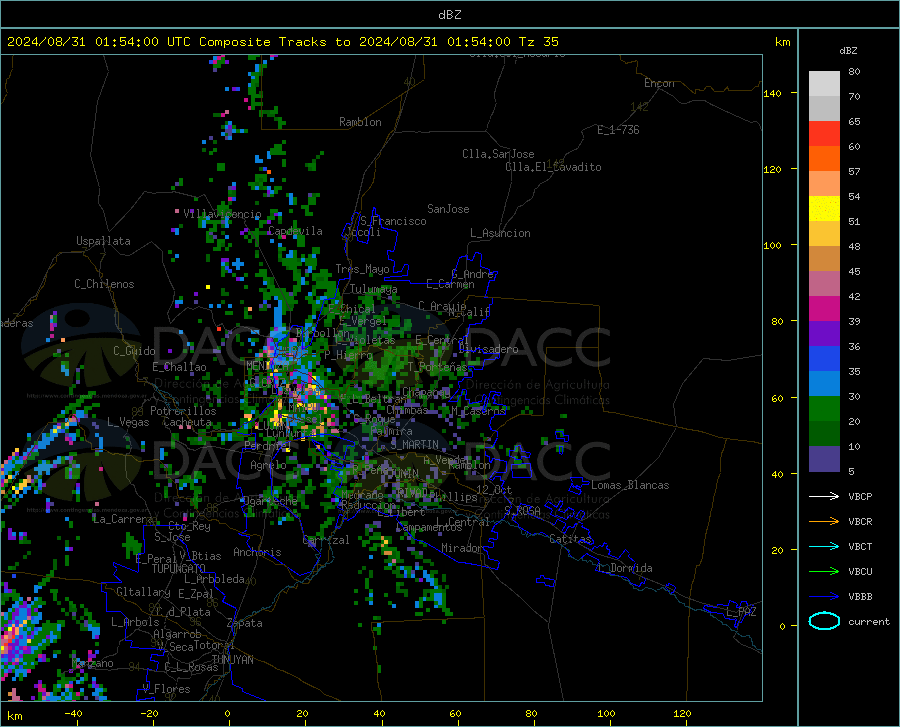Click the La_Carrera map label
The height and width of the screenshot is (727, 900).
(x=123, y=519)
